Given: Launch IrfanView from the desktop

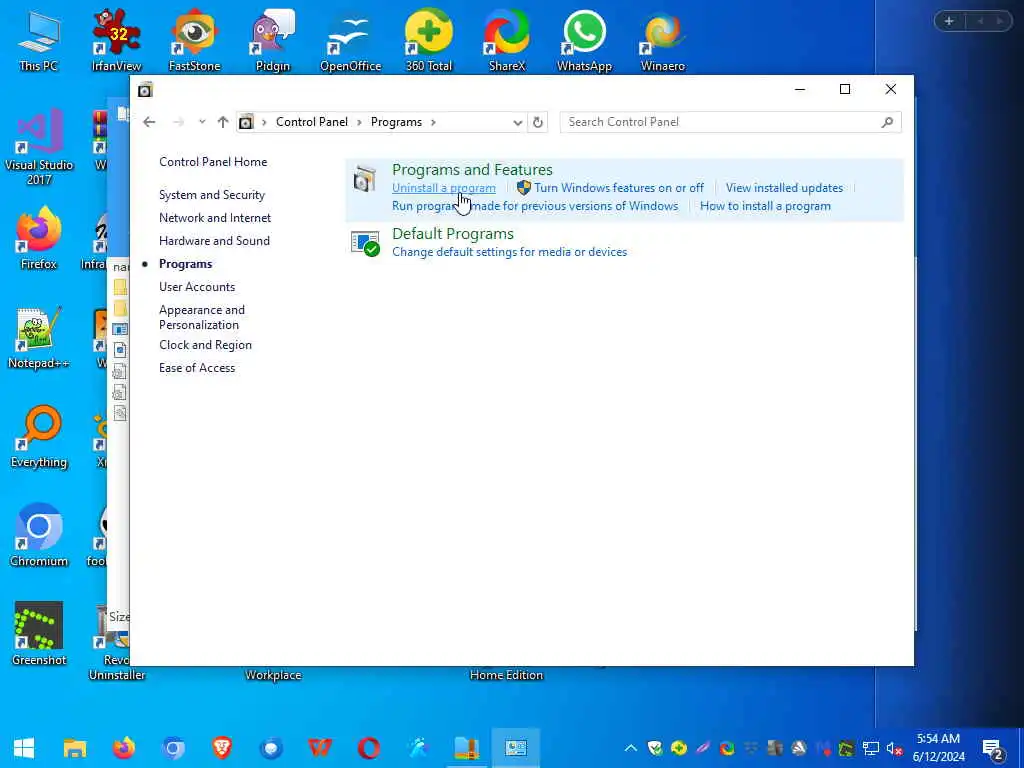Looking at the screenshot, I should pos(116,40).
